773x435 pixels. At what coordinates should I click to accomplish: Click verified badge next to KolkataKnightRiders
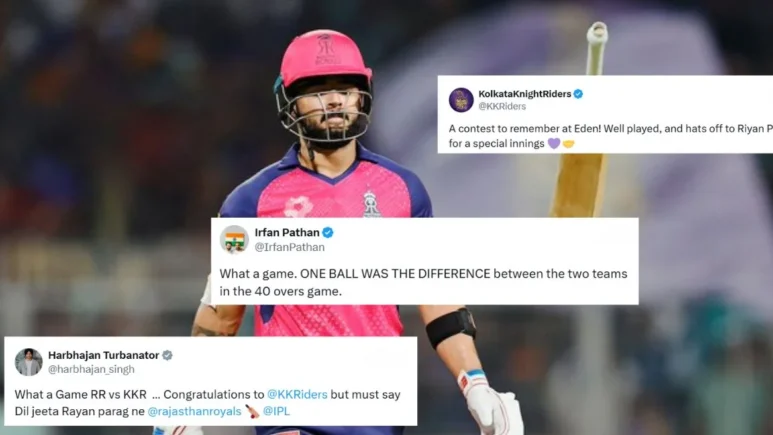[578, 94]
